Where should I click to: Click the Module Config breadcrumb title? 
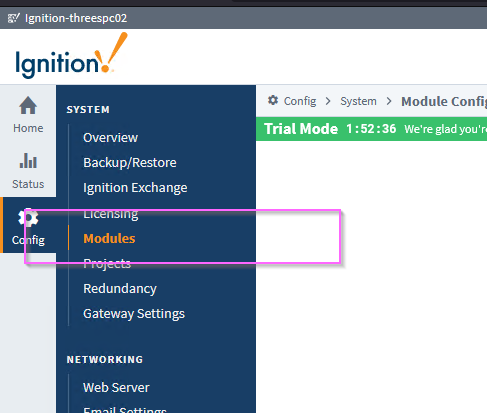tap(444, 101)
